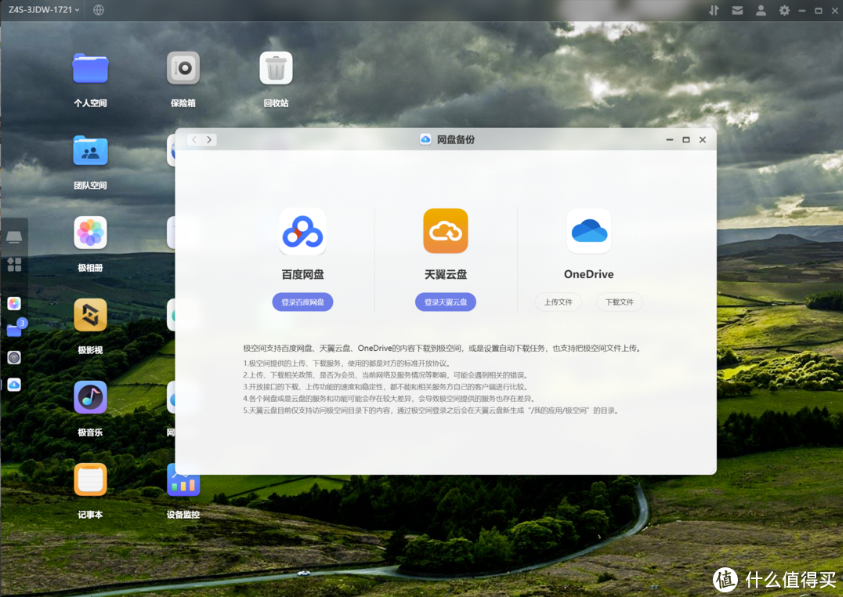Click OneDrive 下载文件 button
This screenshot has width=843, height=597.
(619, 302)
